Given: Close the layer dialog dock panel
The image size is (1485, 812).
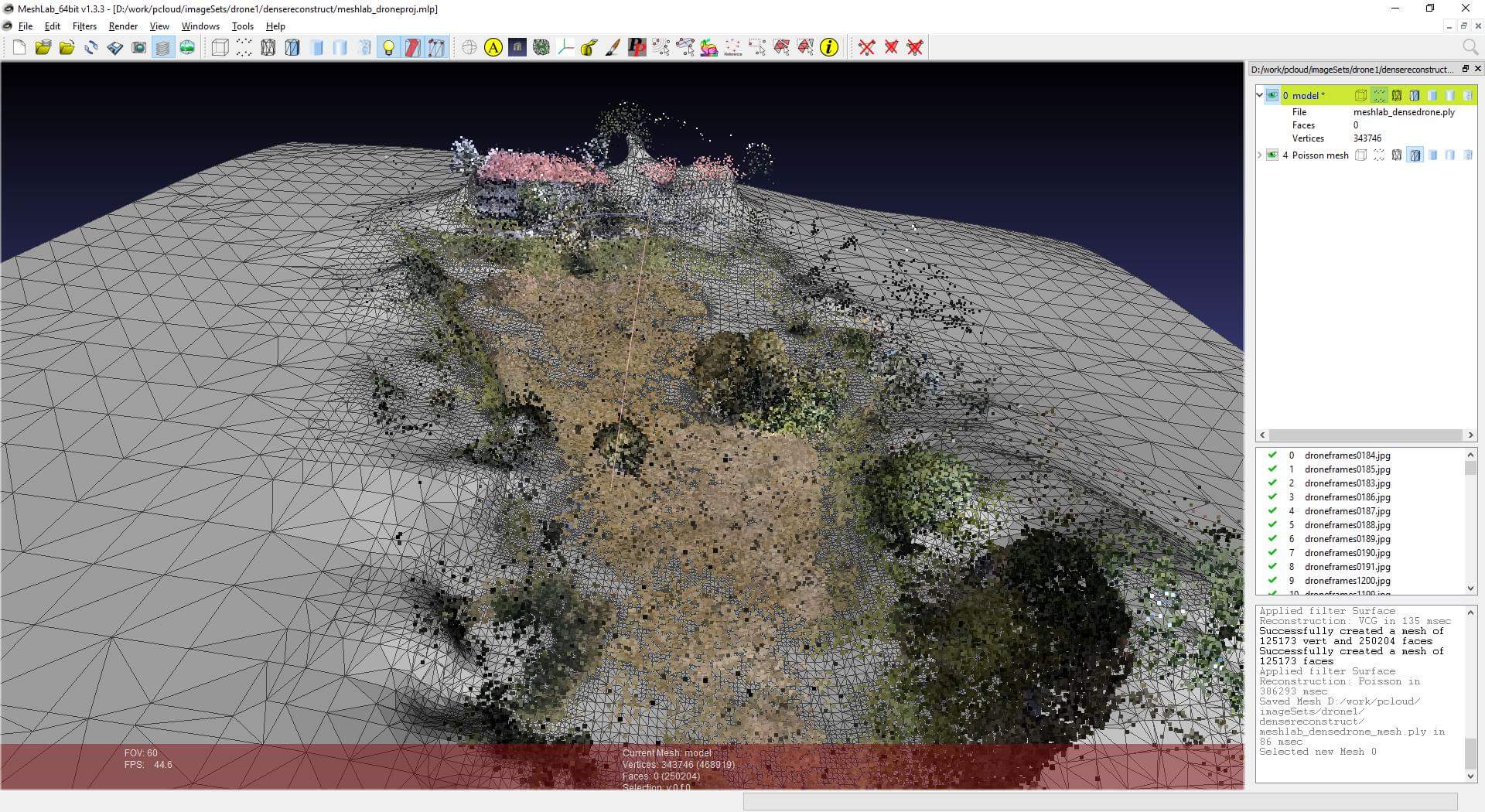Looking at the screenshot, I should [1477, 69].
